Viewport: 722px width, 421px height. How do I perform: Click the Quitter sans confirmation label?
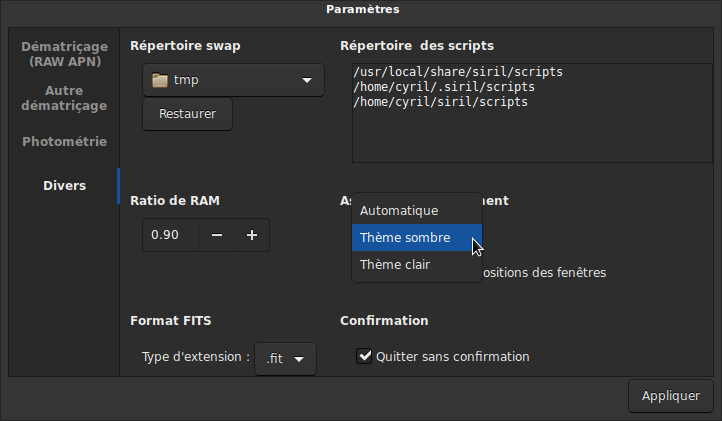point(452,357)
